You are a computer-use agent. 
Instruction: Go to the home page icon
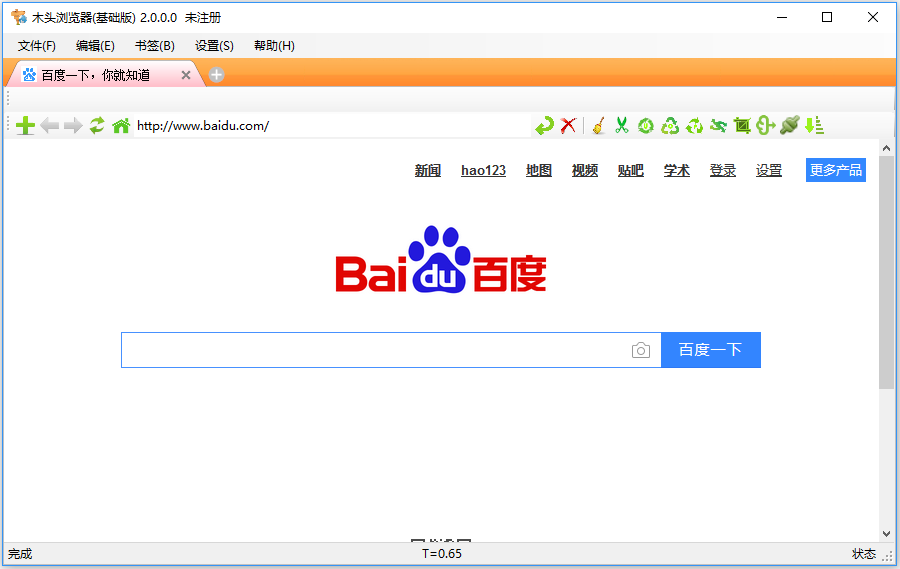tap(121, 126)
